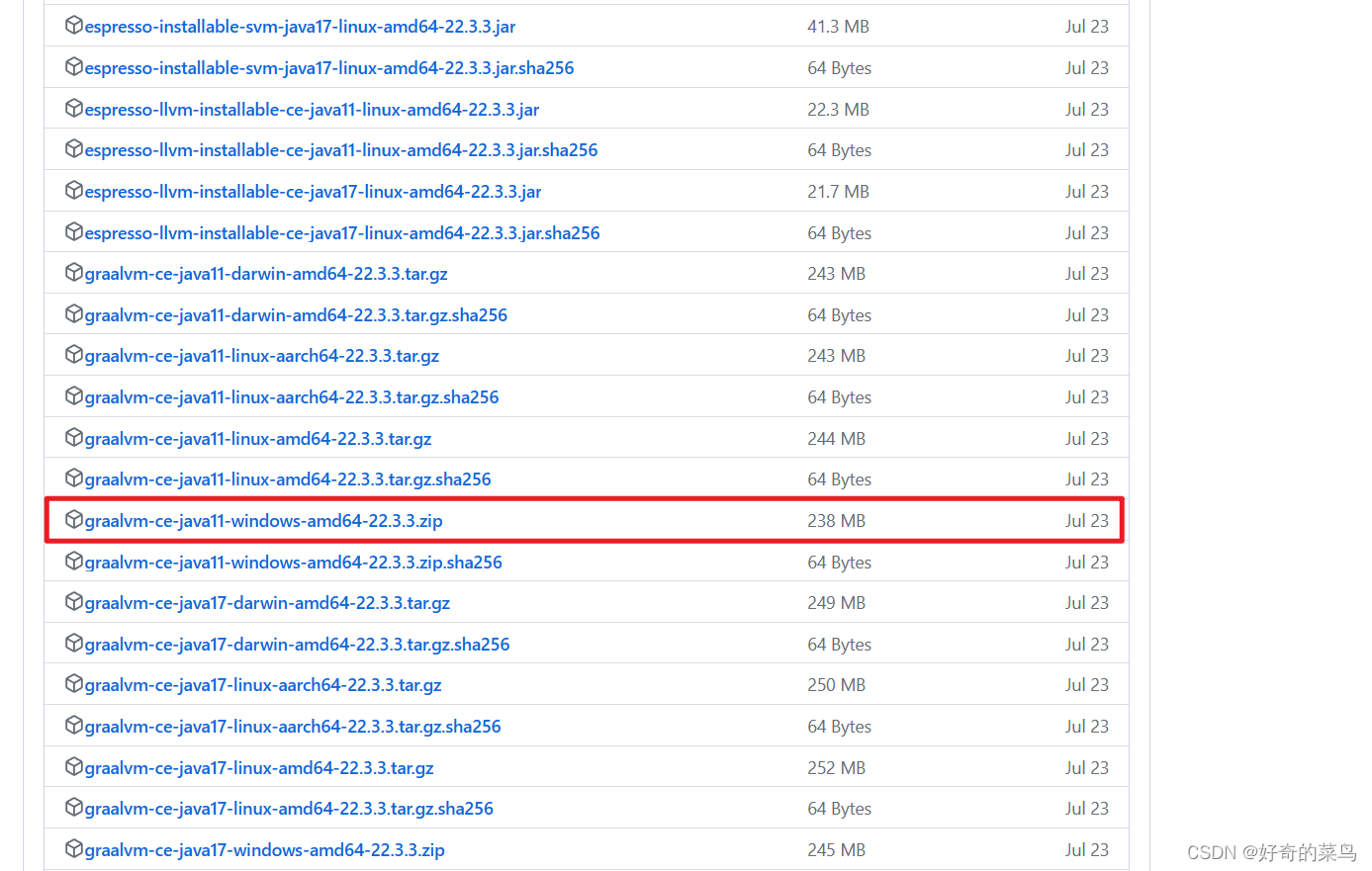The image size is (1372, 871).
Task: Click package icon beside espresso-llvm-installable-ce-java11-linux-amd64-22.3.3.jar
Action: [x=73, y=108]
